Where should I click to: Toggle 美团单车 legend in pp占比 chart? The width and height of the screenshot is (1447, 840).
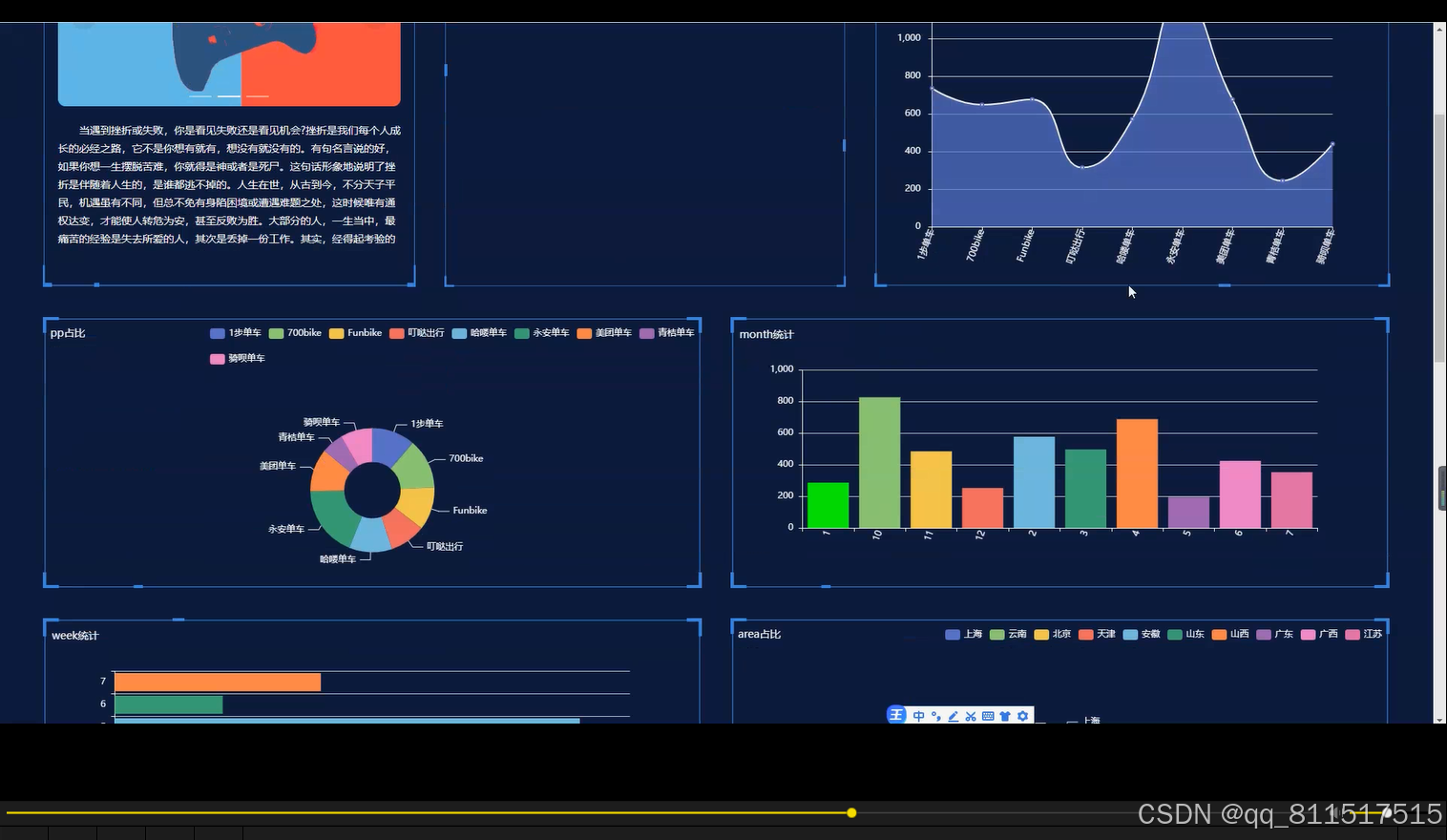604,333
